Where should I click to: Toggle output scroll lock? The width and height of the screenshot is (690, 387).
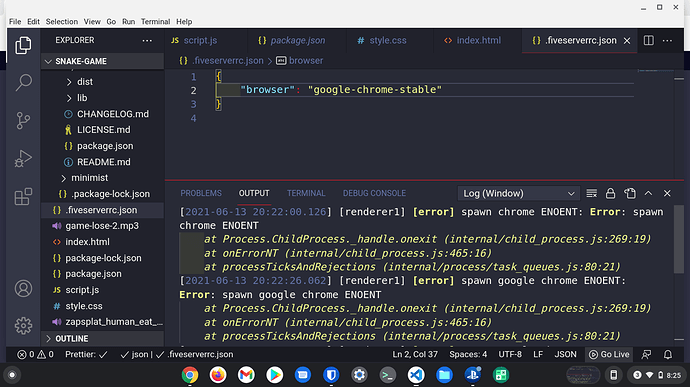coord(610,193)
